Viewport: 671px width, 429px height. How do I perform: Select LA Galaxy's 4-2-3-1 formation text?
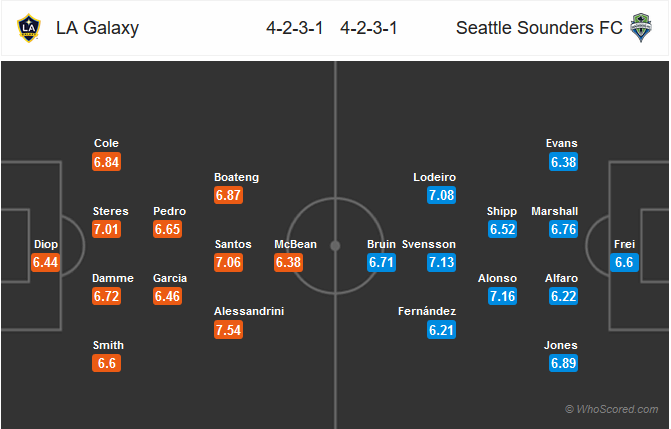(294, 28)
